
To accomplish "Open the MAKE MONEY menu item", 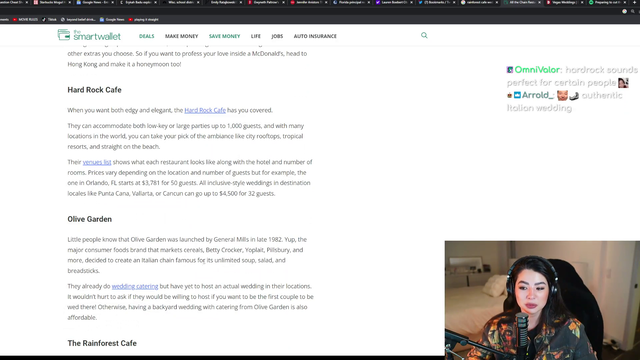I will click(x=182, y=36).
